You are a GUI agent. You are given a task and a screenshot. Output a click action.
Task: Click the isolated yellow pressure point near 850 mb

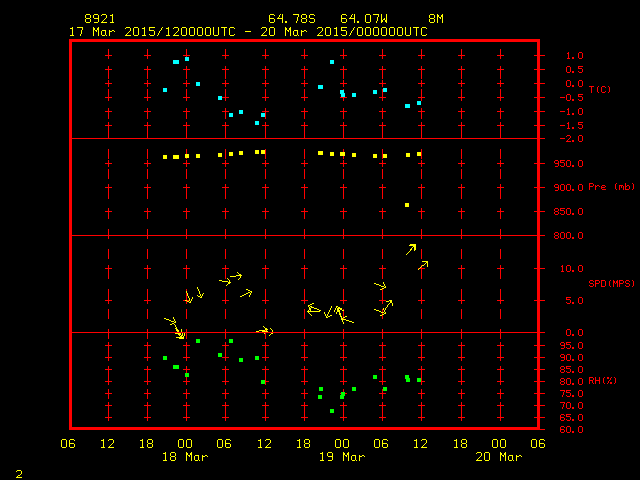tap(407, 205)
